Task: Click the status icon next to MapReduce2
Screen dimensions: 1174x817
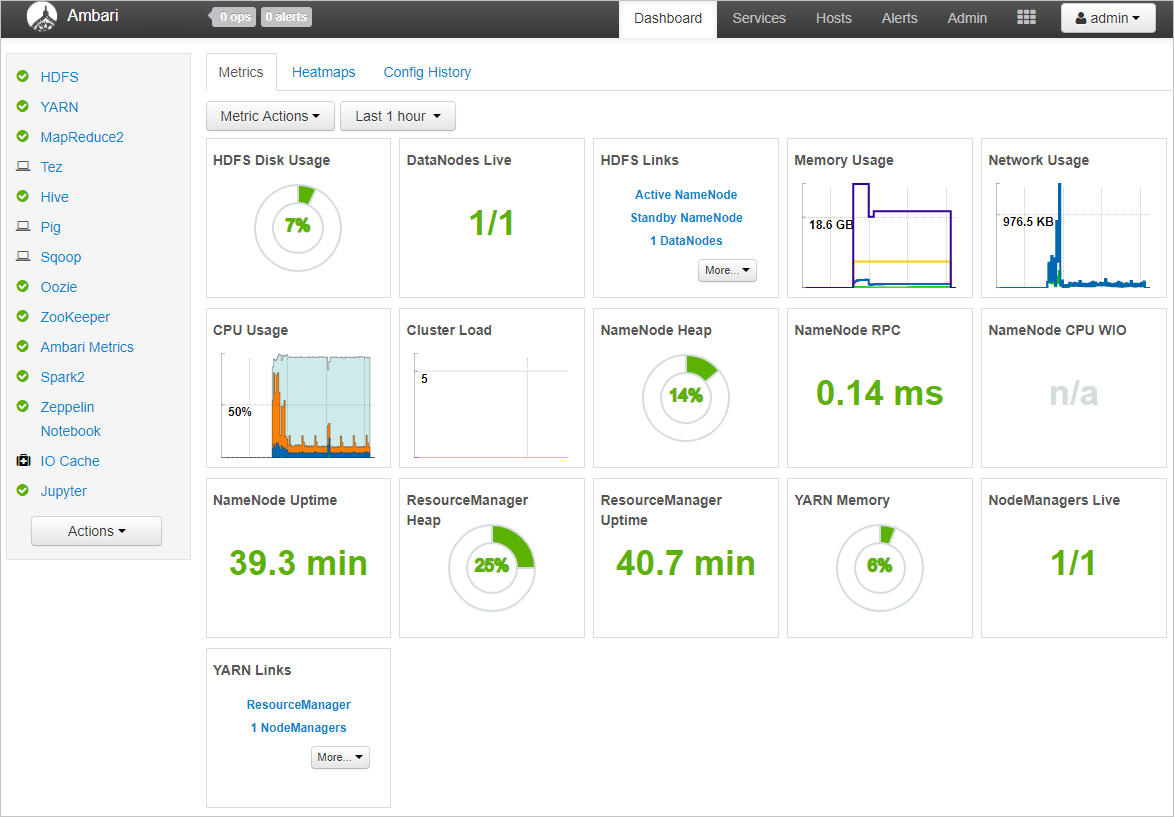Action: [22, 136]
